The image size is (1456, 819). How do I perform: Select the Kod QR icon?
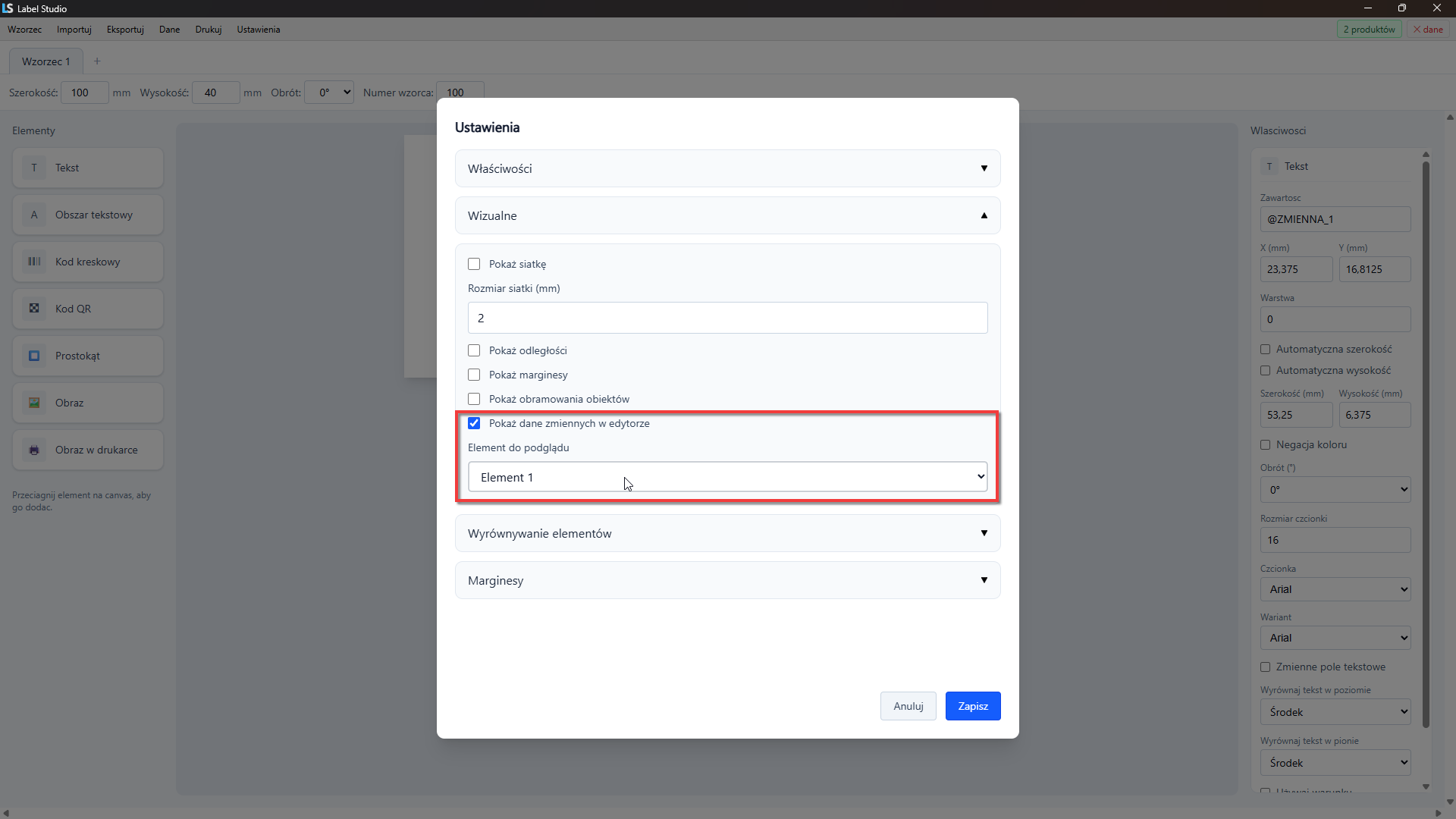click(34, 309)
